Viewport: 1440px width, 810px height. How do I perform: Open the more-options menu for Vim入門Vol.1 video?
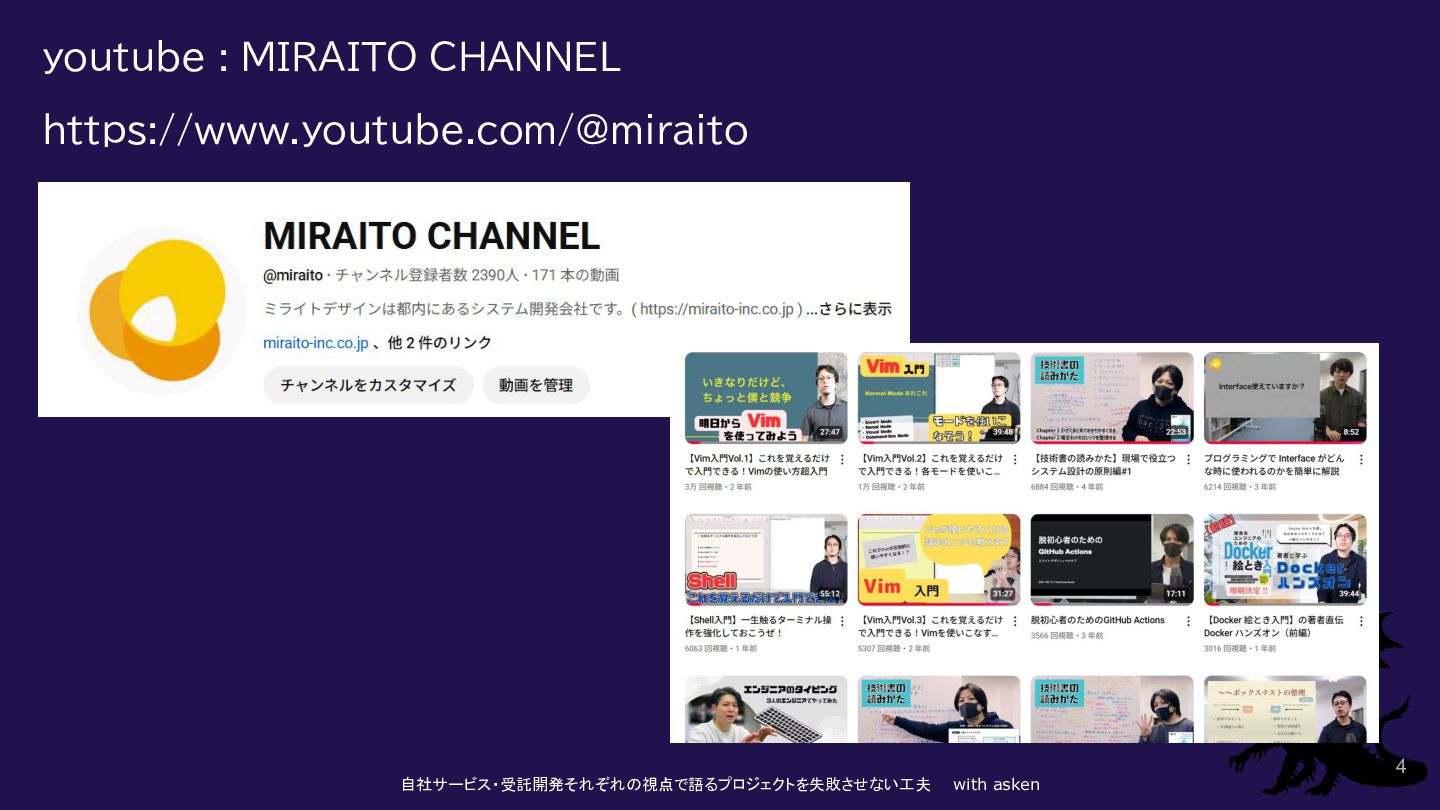point(841,460)
